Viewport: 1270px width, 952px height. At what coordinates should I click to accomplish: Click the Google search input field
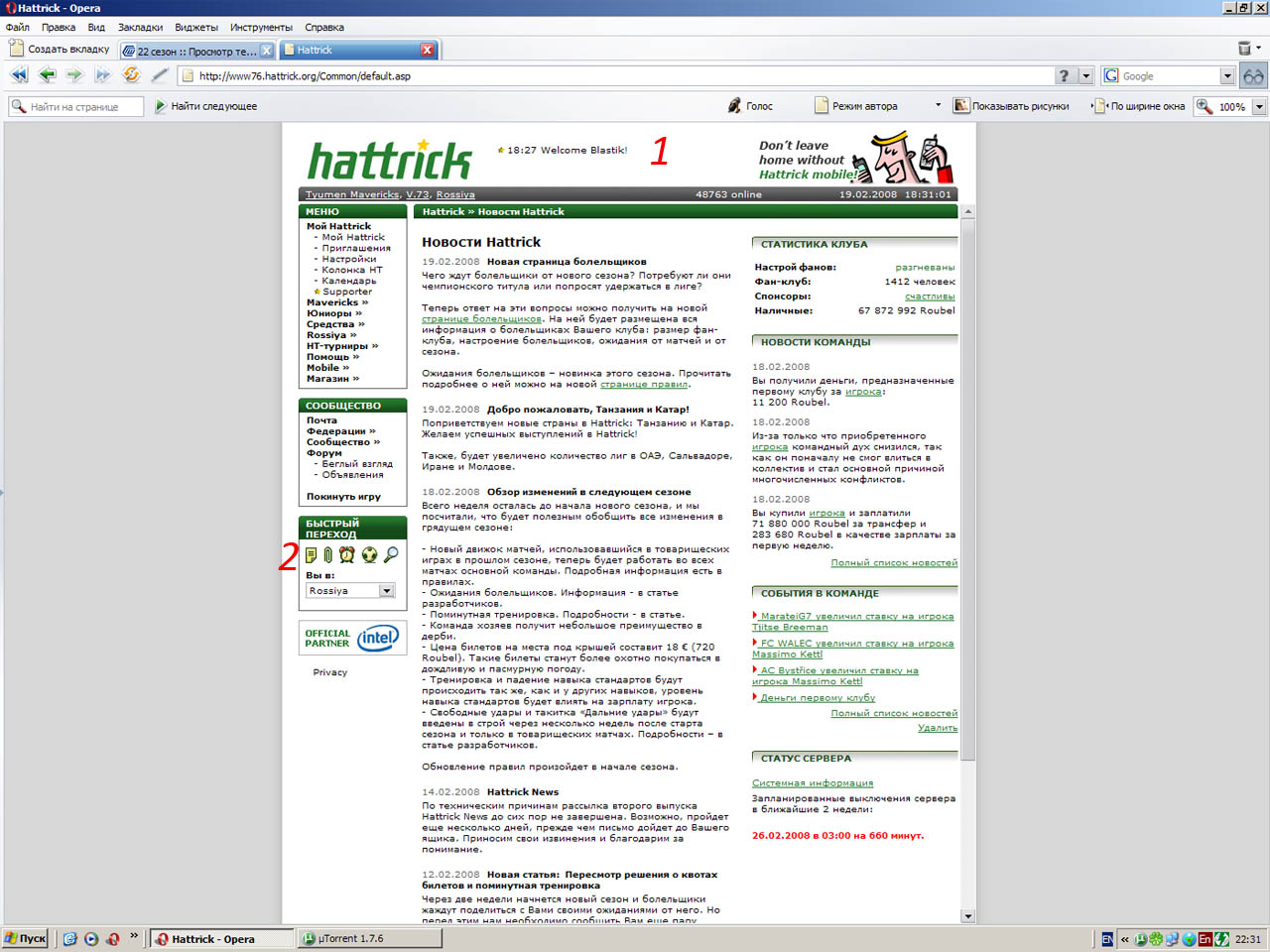click(1169, 75)
